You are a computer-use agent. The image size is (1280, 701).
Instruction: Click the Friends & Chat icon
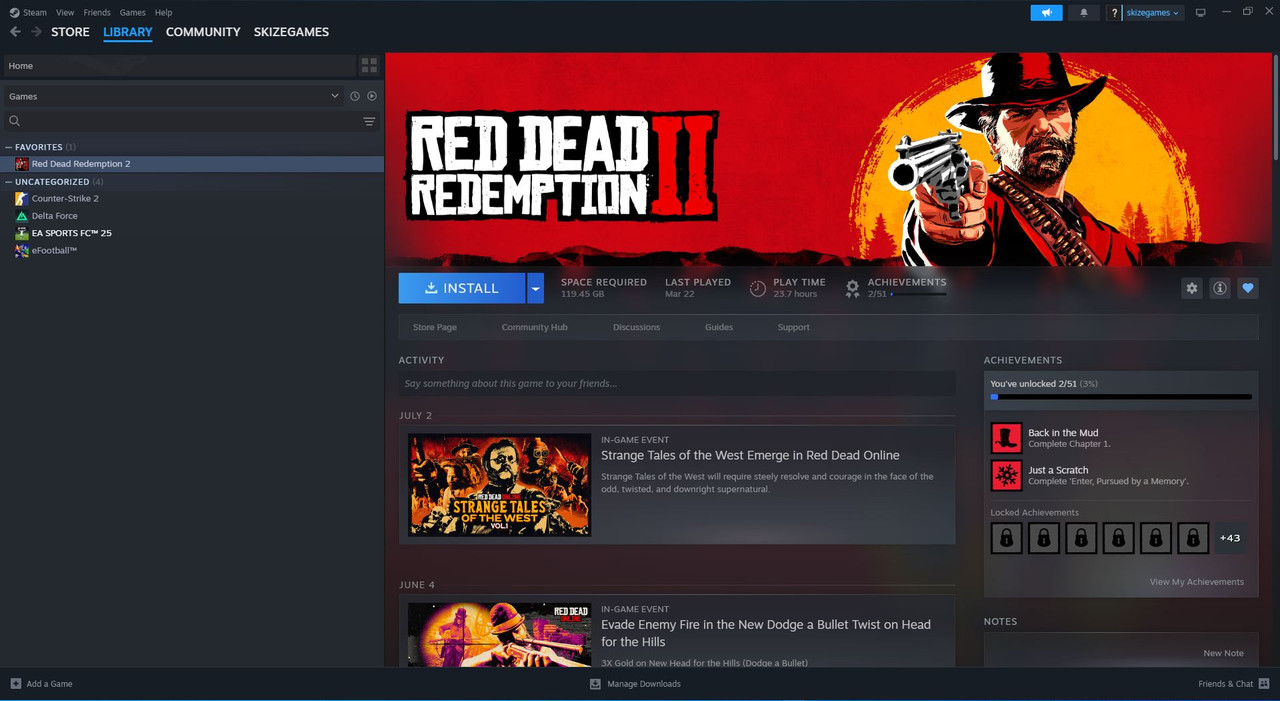[x=1264, y=684]
